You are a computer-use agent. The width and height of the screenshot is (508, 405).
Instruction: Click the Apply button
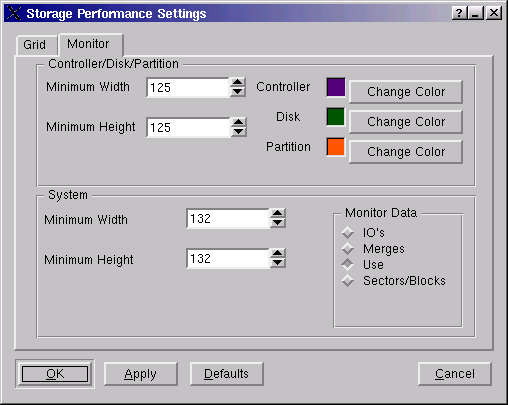pos(141,374)
